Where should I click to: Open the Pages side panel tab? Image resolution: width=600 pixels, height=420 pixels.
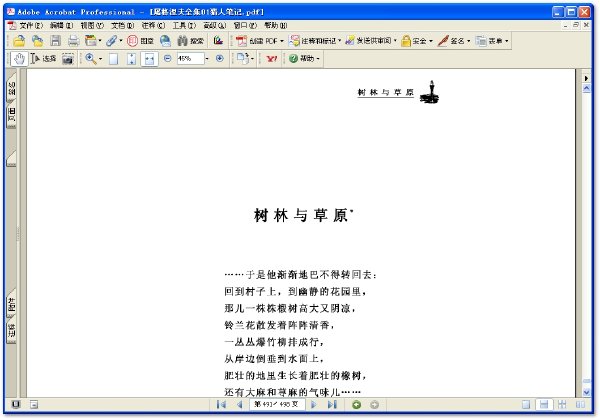(x=11, y=116)
